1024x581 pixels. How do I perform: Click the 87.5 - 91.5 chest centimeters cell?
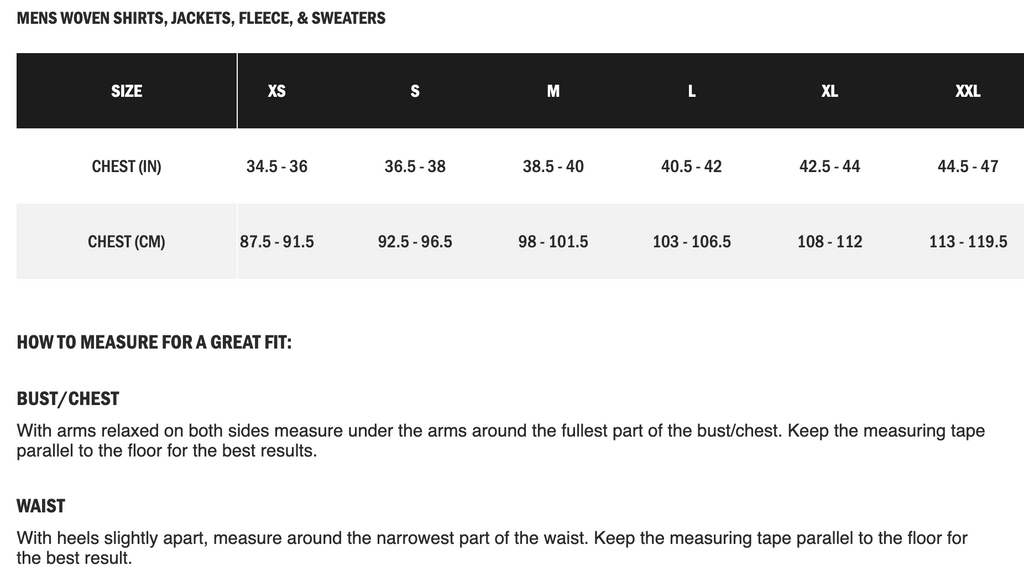tap(277, 242)
